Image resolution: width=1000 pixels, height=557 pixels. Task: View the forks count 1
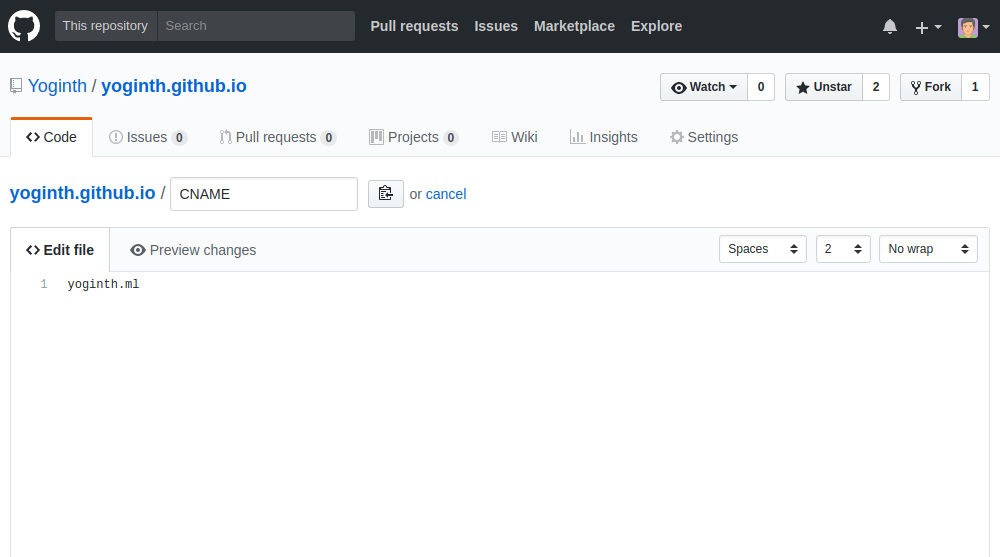[975, 87]
